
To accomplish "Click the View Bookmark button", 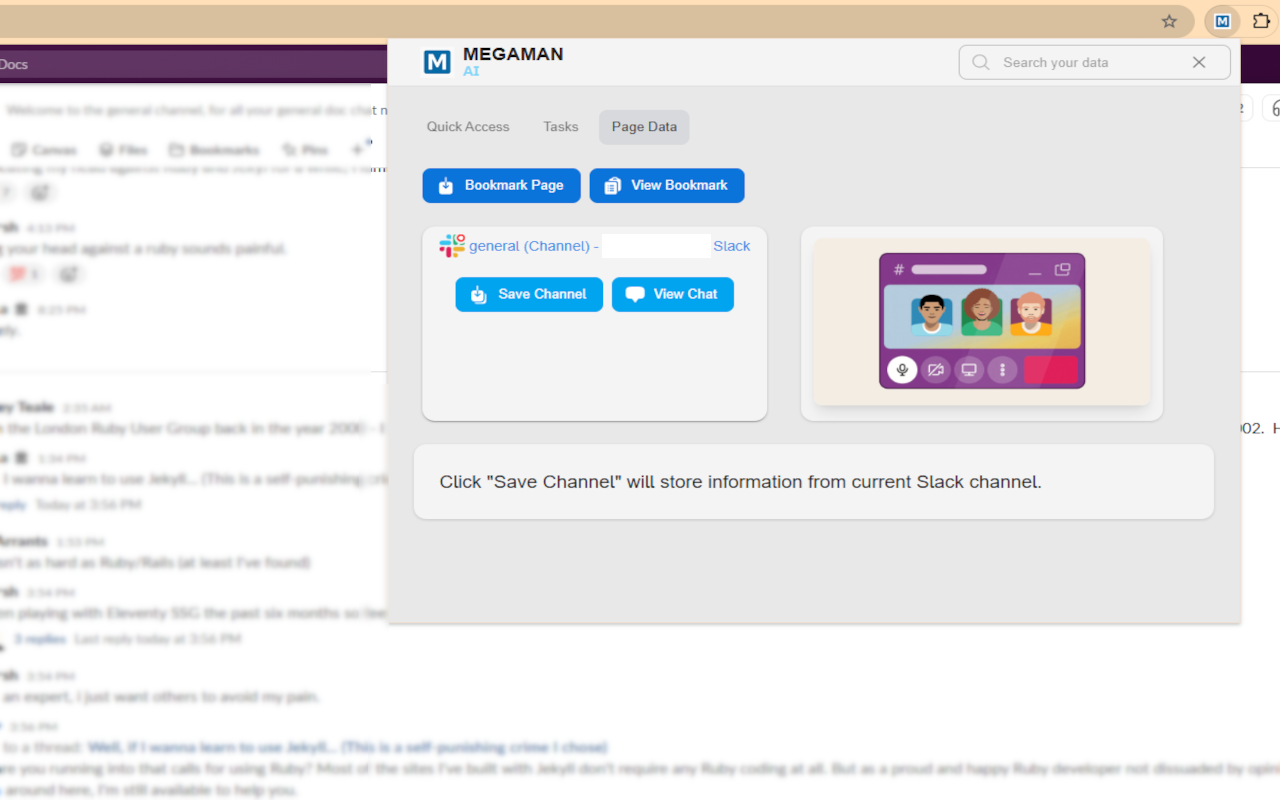I will coord(667,185).
